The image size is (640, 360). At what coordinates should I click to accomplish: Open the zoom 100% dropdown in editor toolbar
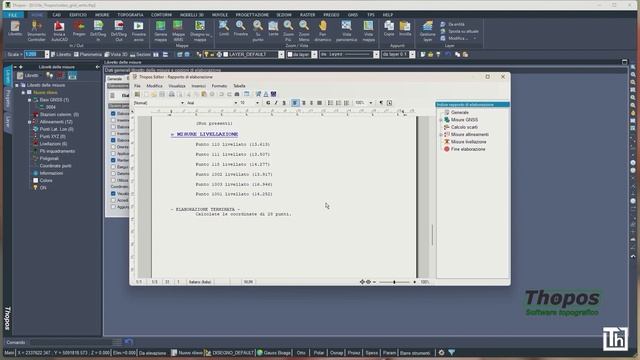371,103
